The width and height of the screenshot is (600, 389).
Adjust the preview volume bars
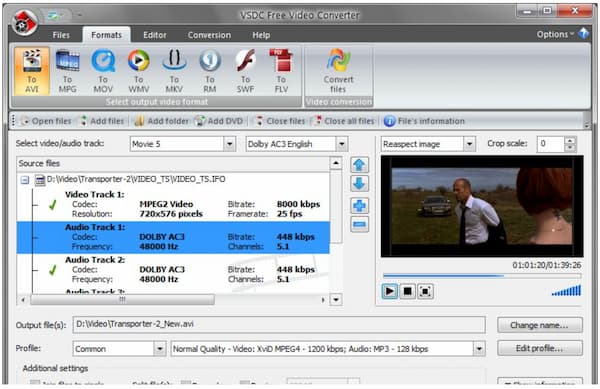click(x=566, y=291)
